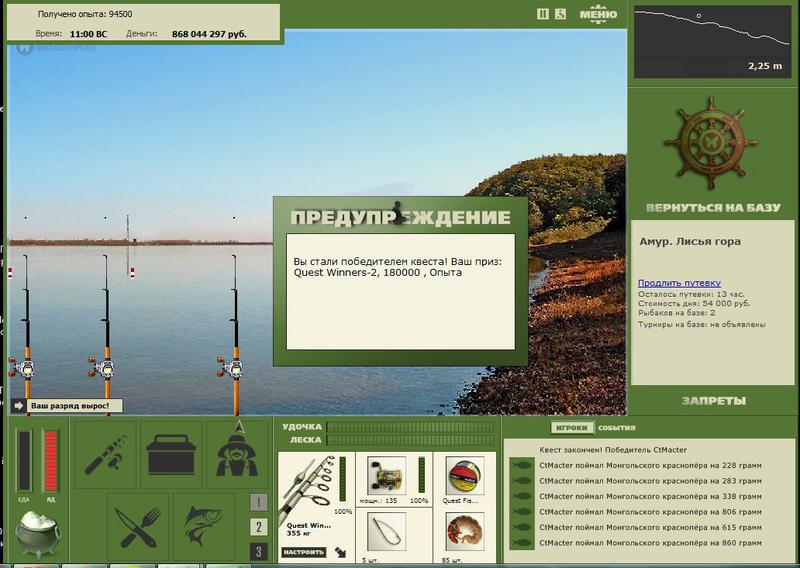The width and height of the screenshot is (800, 568).
Task: Click ВЕРНУТЬСЯ НА БАЗУ
Action: tap(713, 208)
